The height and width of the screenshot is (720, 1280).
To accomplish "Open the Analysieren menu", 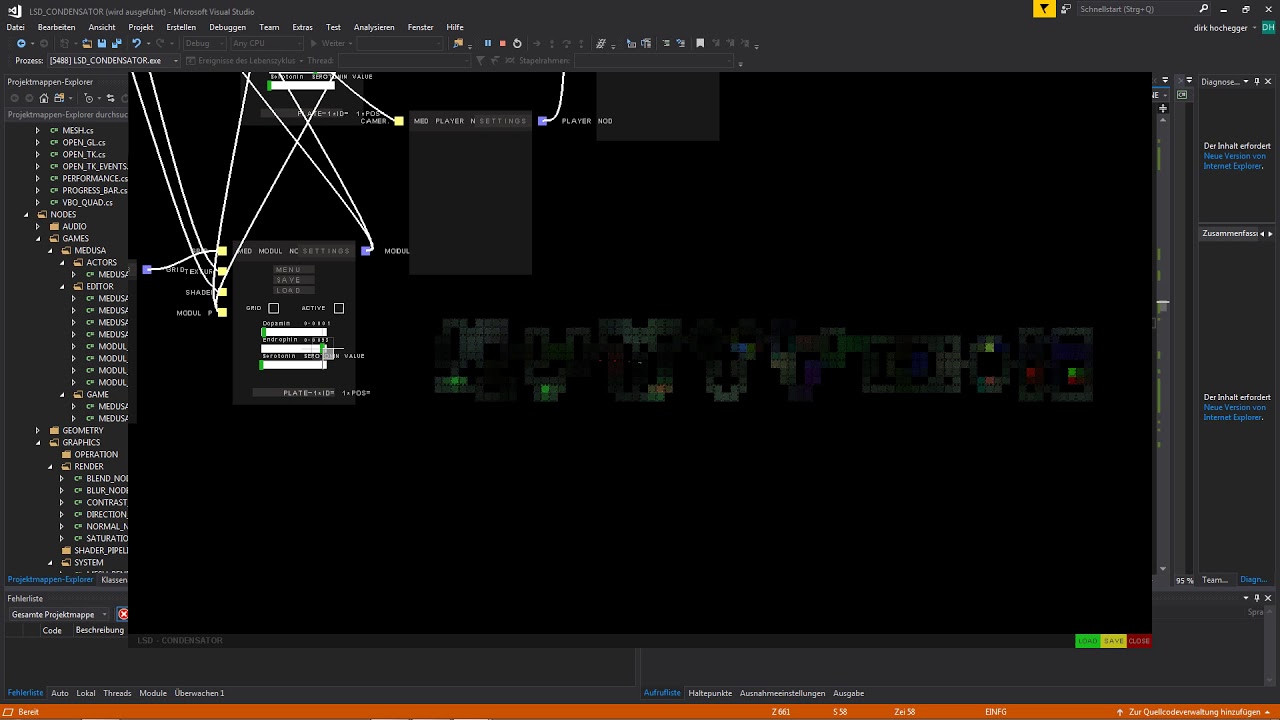I will point(374,27).
